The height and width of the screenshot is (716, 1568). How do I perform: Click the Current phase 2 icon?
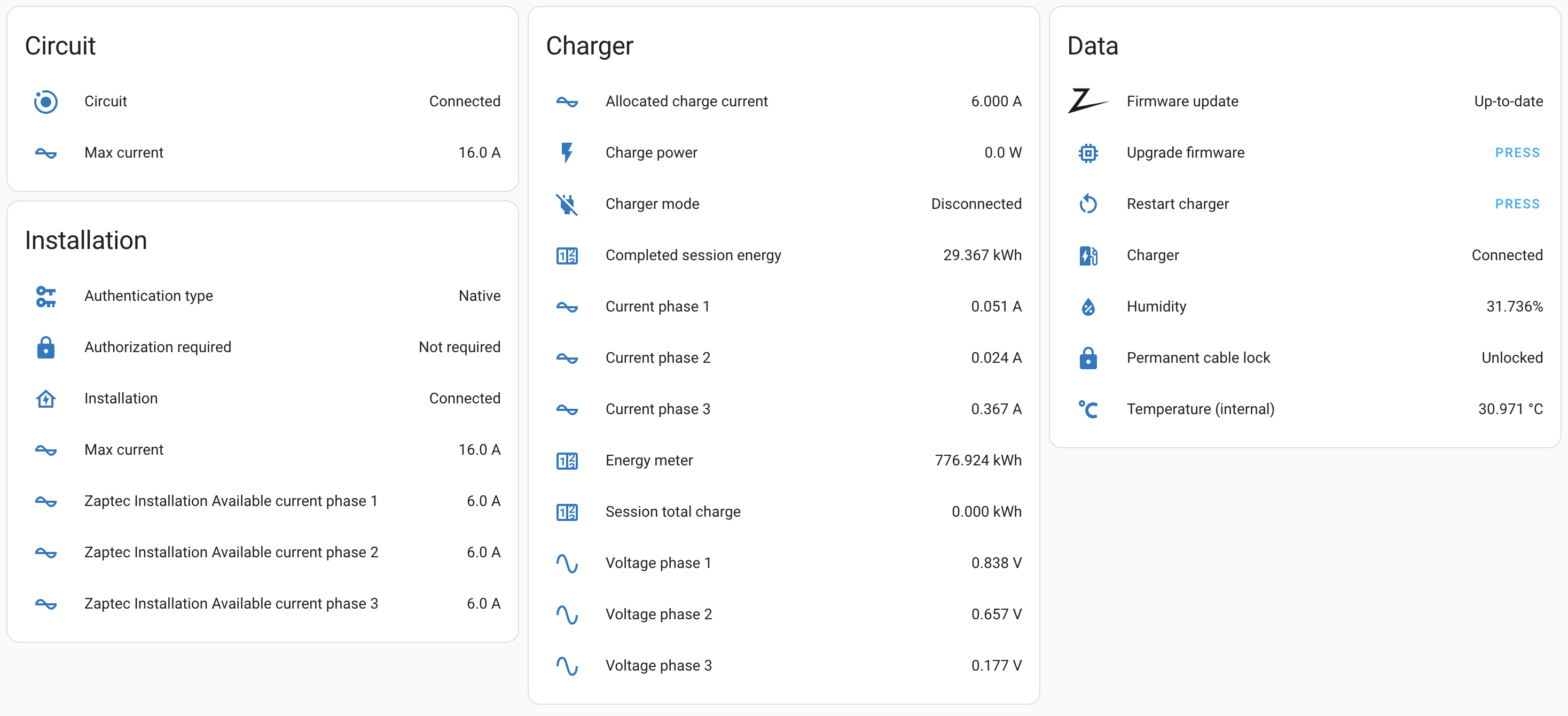tap(567, 358)
